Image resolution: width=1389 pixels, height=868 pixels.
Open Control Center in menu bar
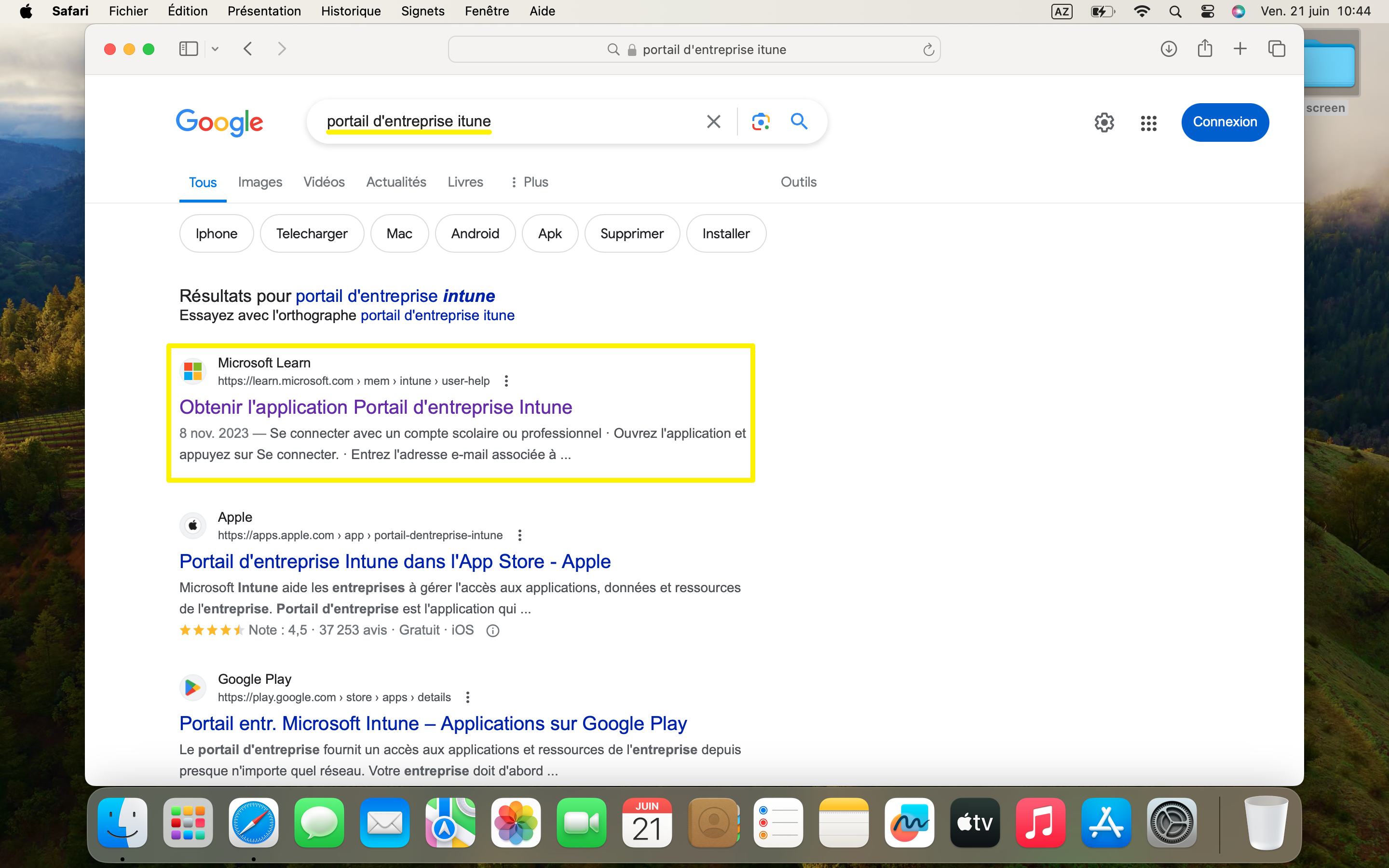point(1207,11)
